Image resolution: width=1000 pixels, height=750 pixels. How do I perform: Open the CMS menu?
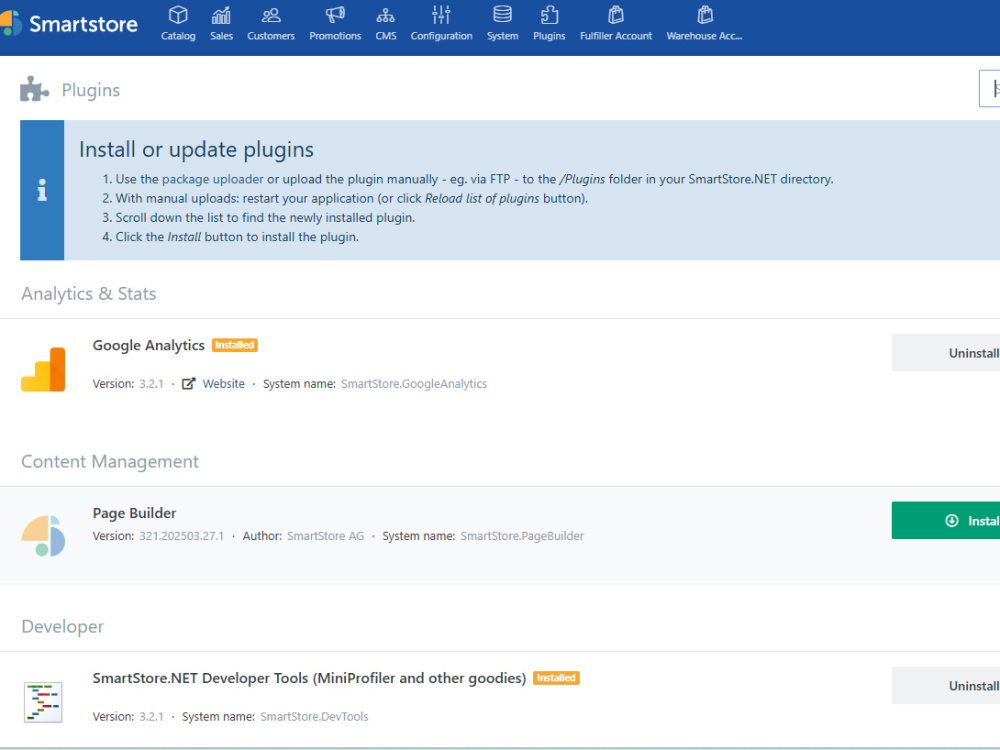tap(386, 24)
